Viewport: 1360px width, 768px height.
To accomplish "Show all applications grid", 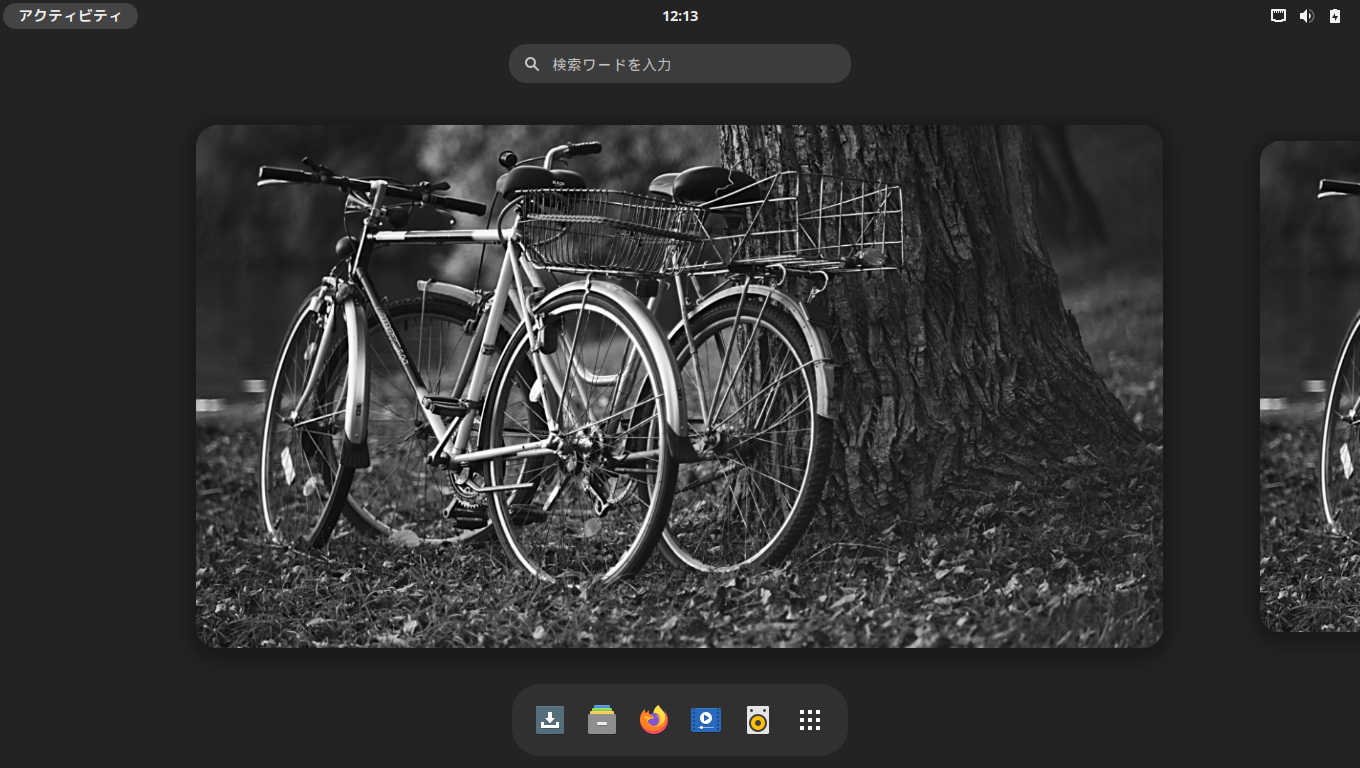I will click(x=810, y=720).
